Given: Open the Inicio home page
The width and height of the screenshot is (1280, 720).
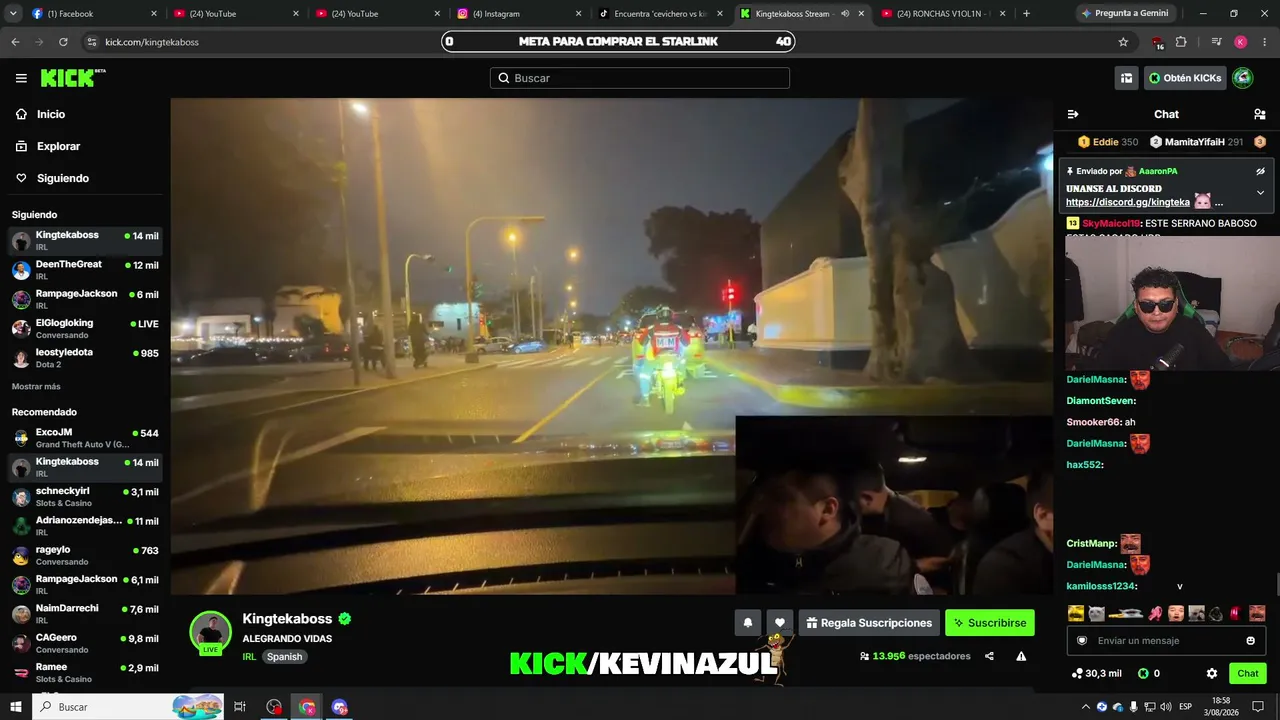Looking at the screenshot, I should click(x=51, y=114).
